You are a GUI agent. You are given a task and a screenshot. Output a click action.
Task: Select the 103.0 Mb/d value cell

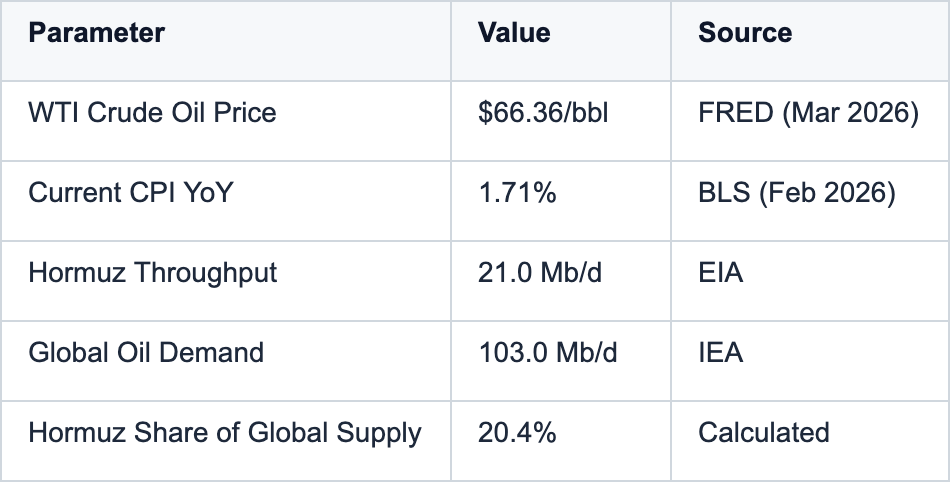pyautogui.click(x=548, y=353)
